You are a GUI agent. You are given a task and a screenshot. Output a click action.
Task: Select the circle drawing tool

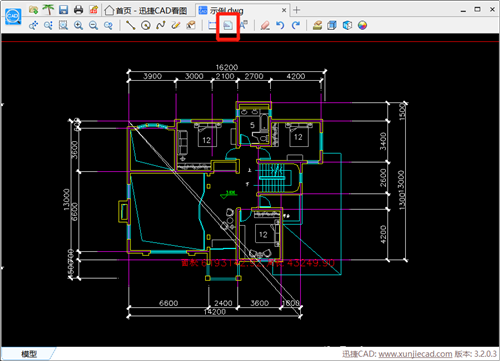pyautogui.click(x=146, y=25)
